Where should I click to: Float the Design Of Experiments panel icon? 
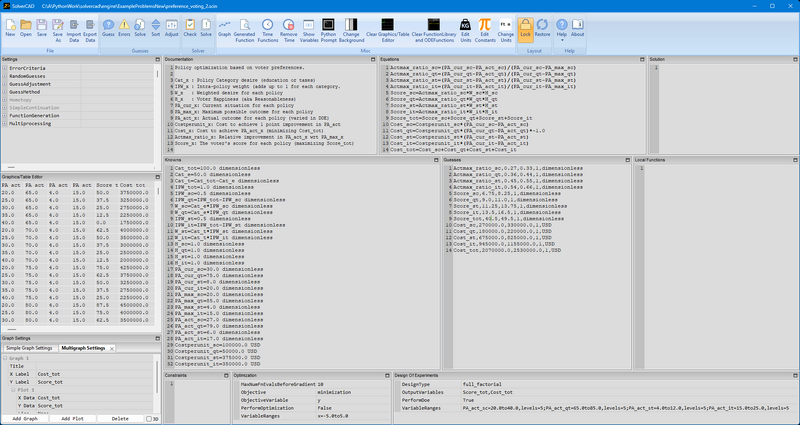(795, 376)
